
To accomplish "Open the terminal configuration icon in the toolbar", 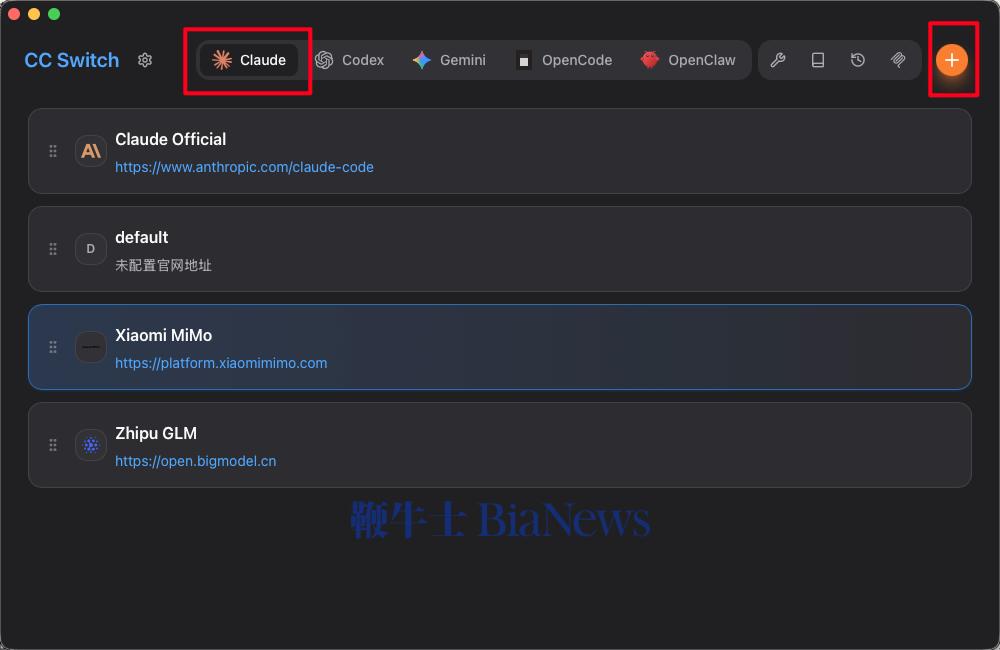I will pos(818,60).
